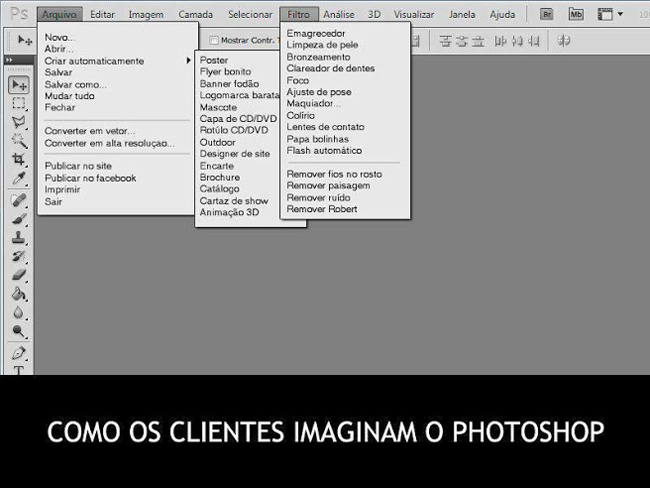Open the Análise menu
The width and height of the screenshot is (650, 488).
pos(339,15)
